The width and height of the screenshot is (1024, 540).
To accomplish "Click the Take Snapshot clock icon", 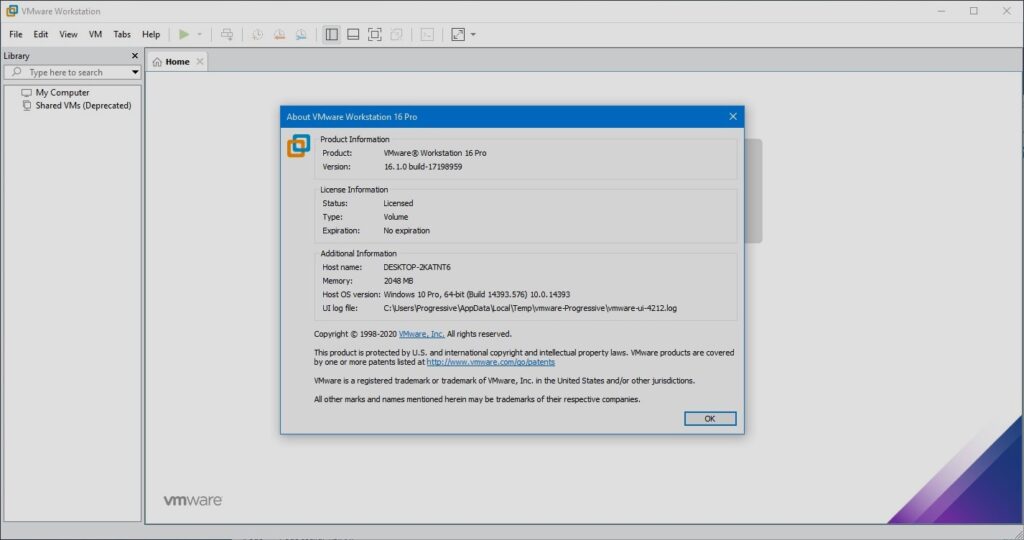I will click(257, 34).
